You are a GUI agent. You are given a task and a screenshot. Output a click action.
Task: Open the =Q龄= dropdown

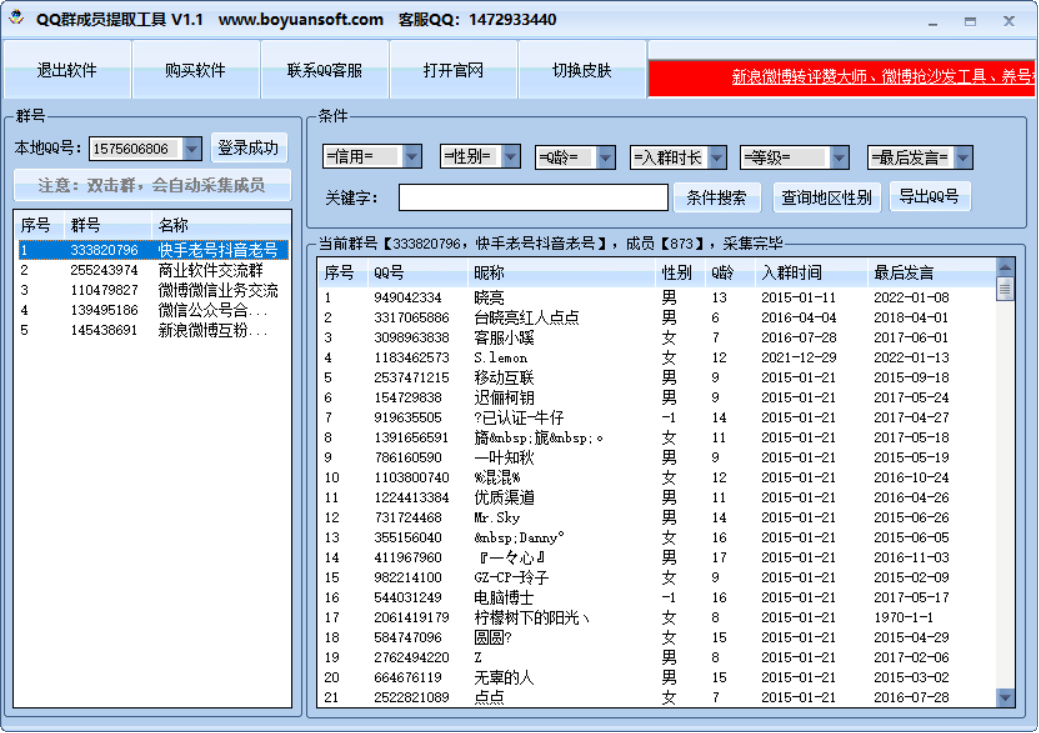point(574,156)
